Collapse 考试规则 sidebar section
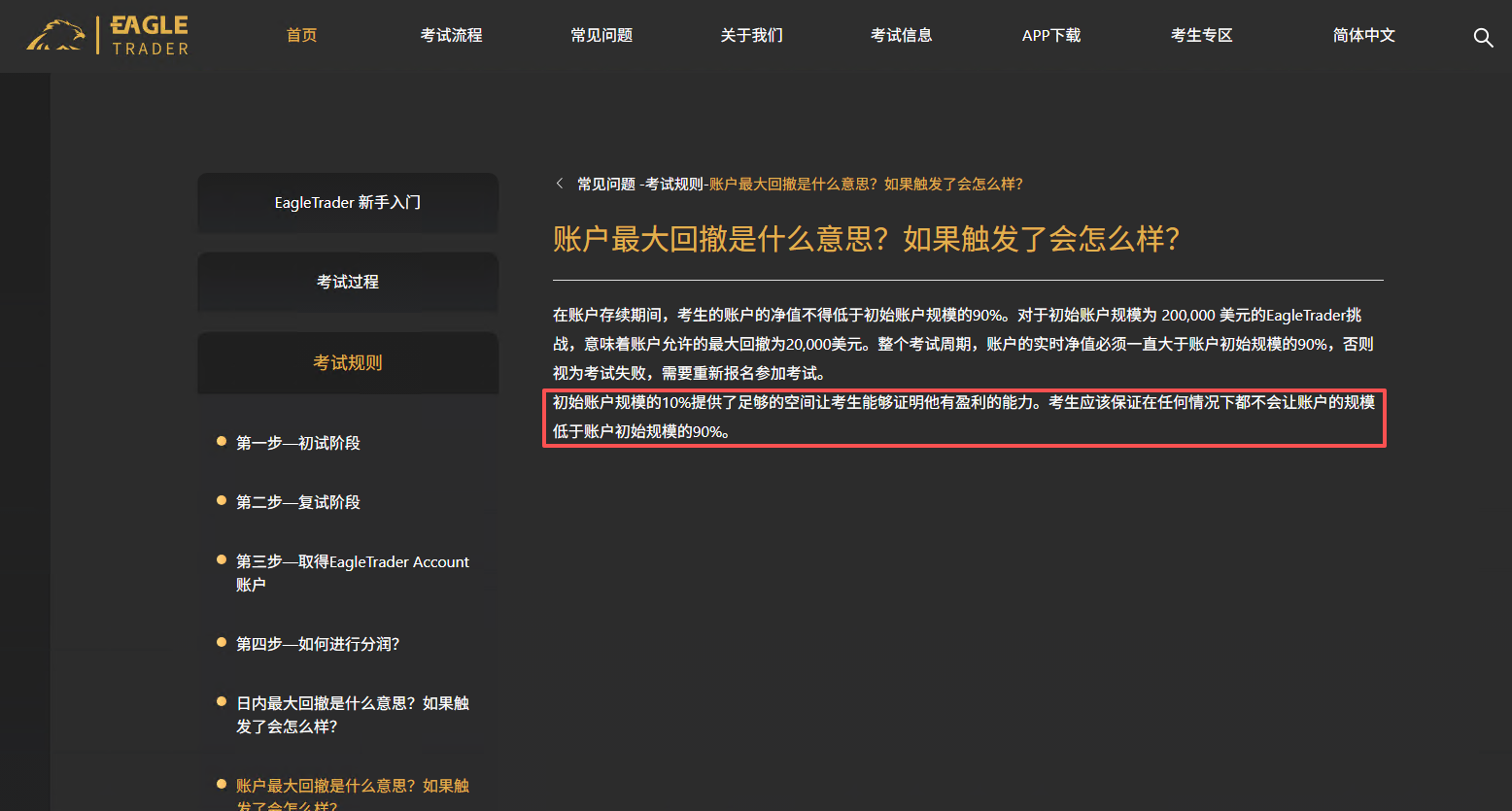This screenshot has height=811, width=1512. click(x=348, y=362)
